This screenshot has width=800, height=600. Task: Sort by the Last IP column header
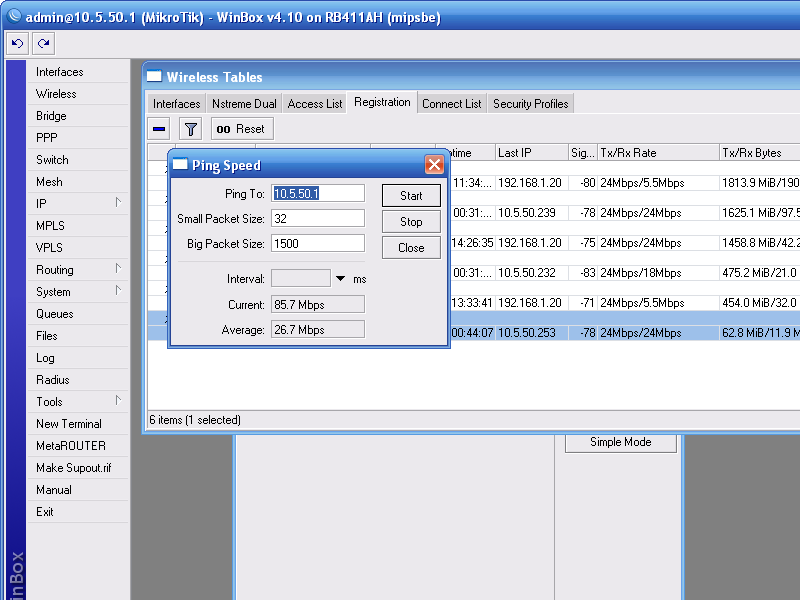532,153
